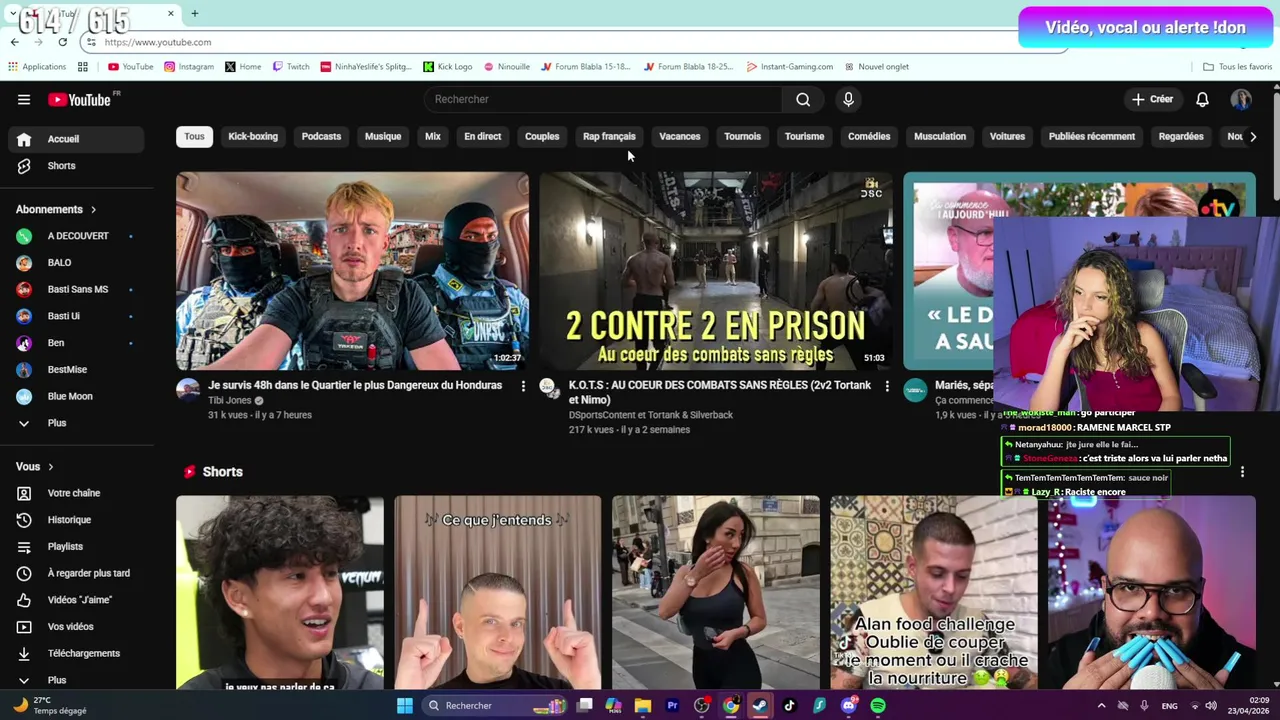The width and height of the screenshot is (1280, 720).
Task: Select the Musculation filter chip
Action: click(x=940, y=136)
